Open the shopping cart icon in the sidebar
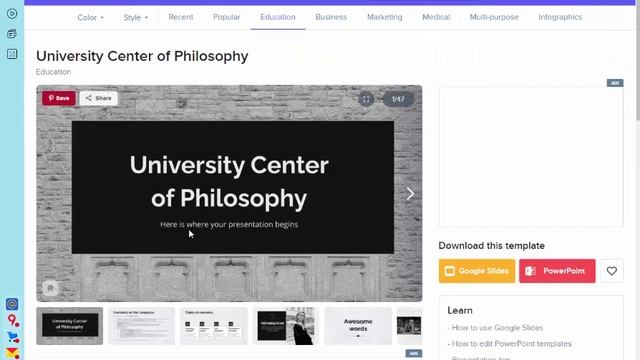Viewport: 640px width, 360px height. click(13, 337)
